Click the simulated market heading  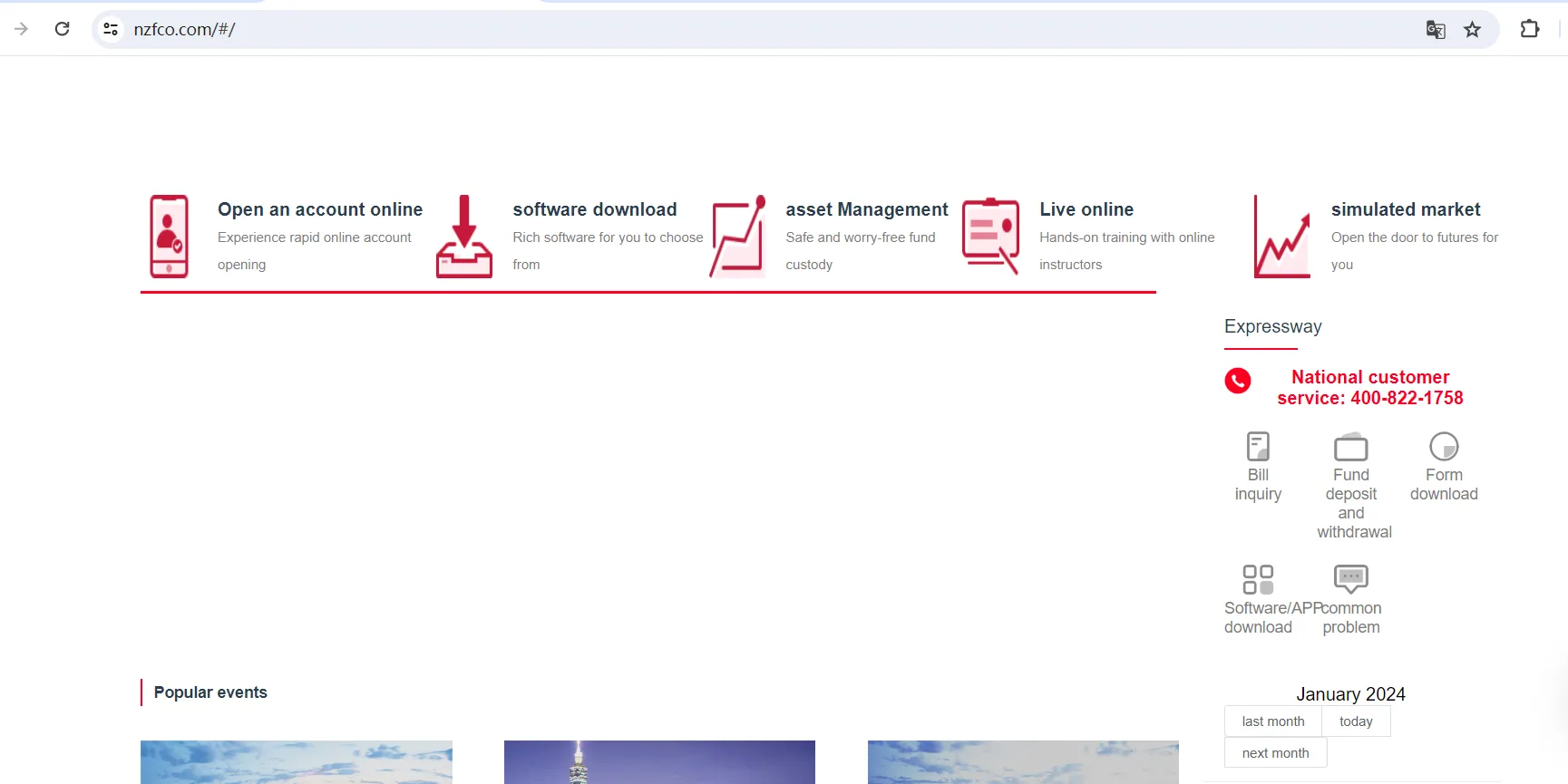[1406, 209]
